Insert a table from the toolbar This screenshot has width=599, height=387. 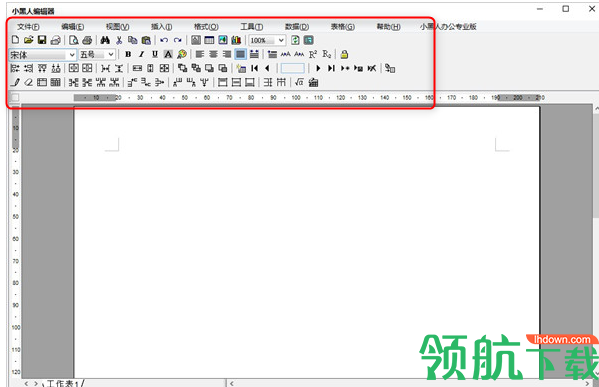[209, 40]
